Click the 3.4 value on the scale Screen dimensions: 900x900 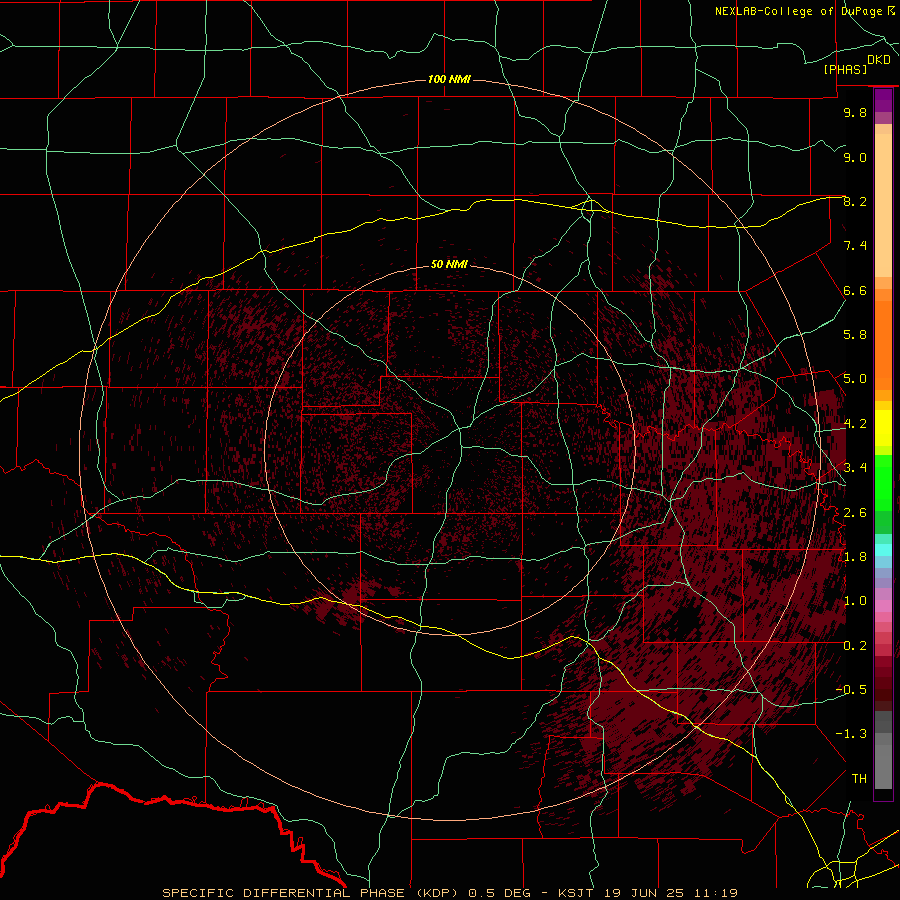coord(855,468)
